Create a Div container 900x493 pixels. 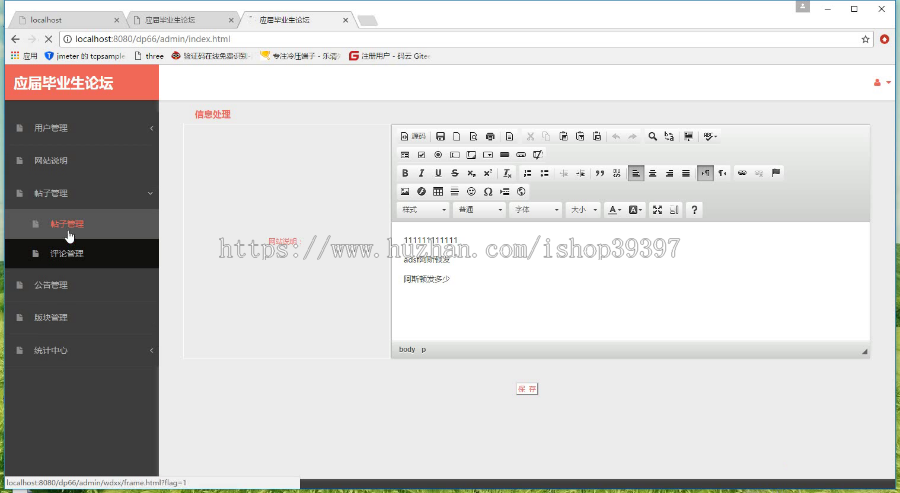(x=616, y=173)
